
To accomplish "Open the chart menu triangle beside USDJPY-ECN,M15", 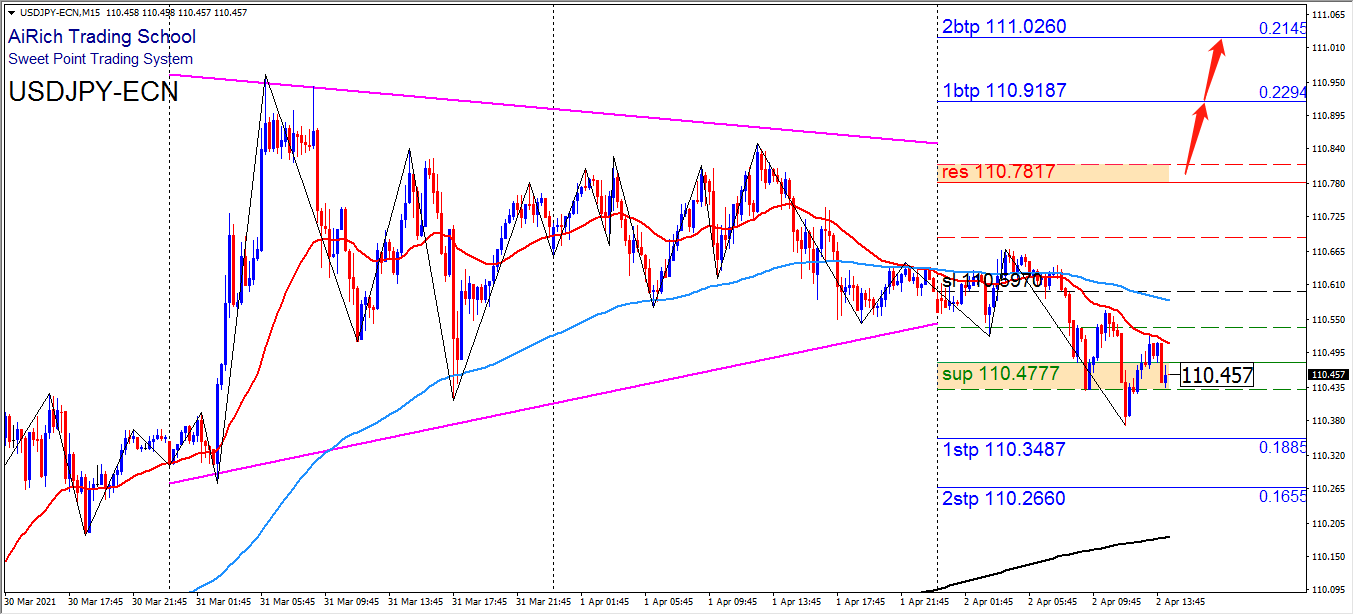I will pos(11,12).
